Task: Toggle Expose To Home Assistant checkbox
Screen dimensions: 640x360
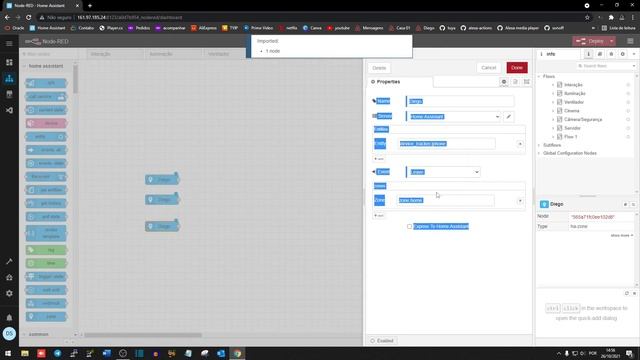Action: (x=409, y=227)
